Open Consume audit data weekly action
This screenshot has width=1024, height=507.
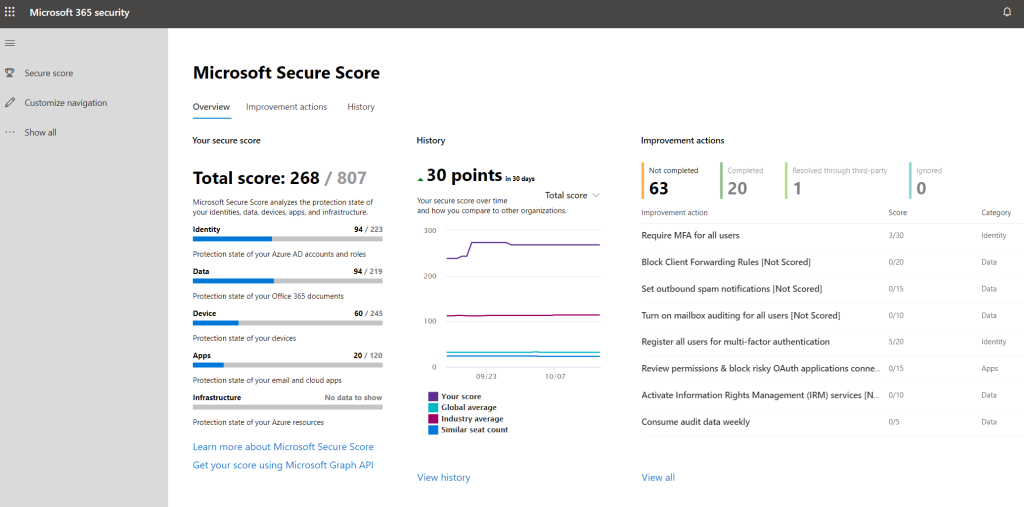point(696,422)
